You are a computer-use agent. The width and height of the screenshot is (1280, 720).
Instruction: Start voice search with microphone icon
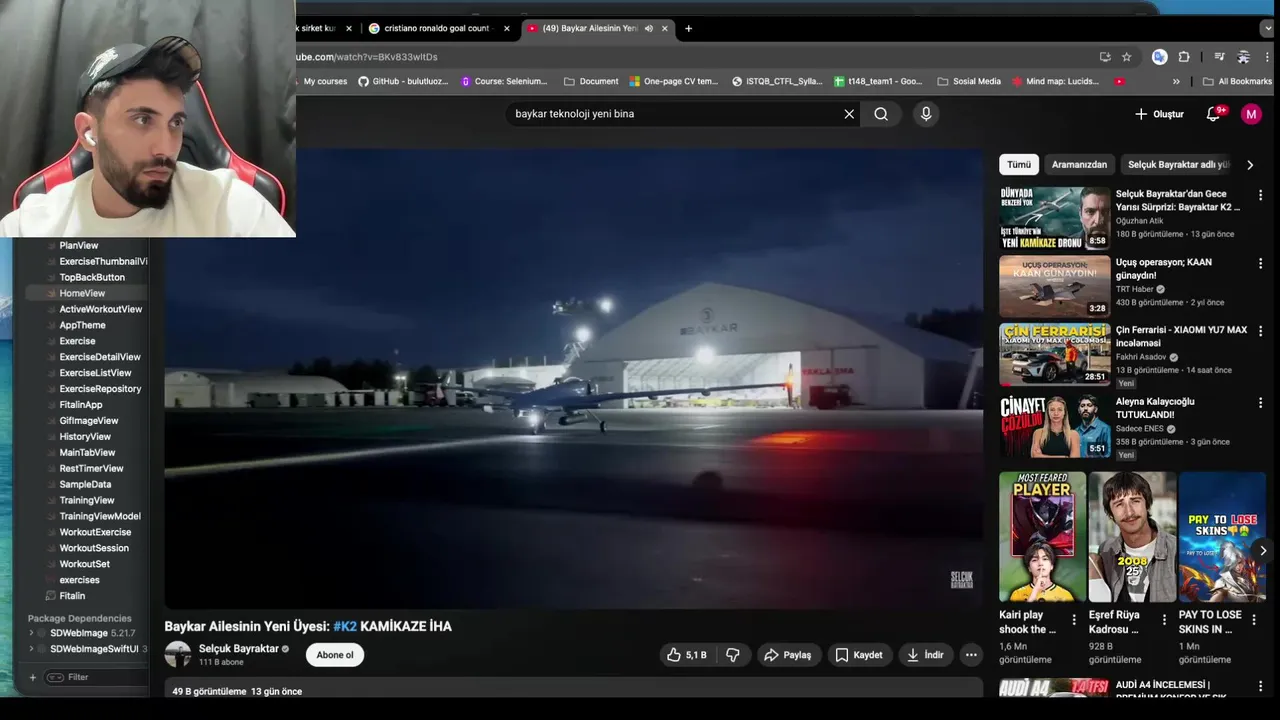[926, 114]
